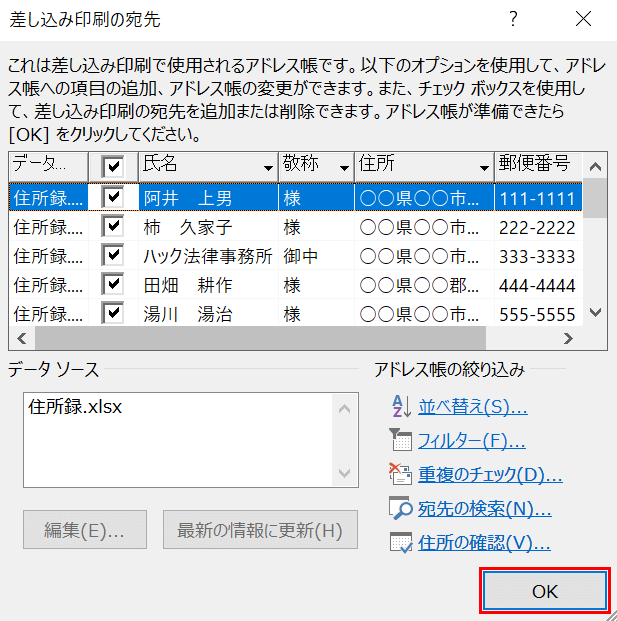Click the name cell ハック法律事務所

pyautogui.click(x=208, y=256)
